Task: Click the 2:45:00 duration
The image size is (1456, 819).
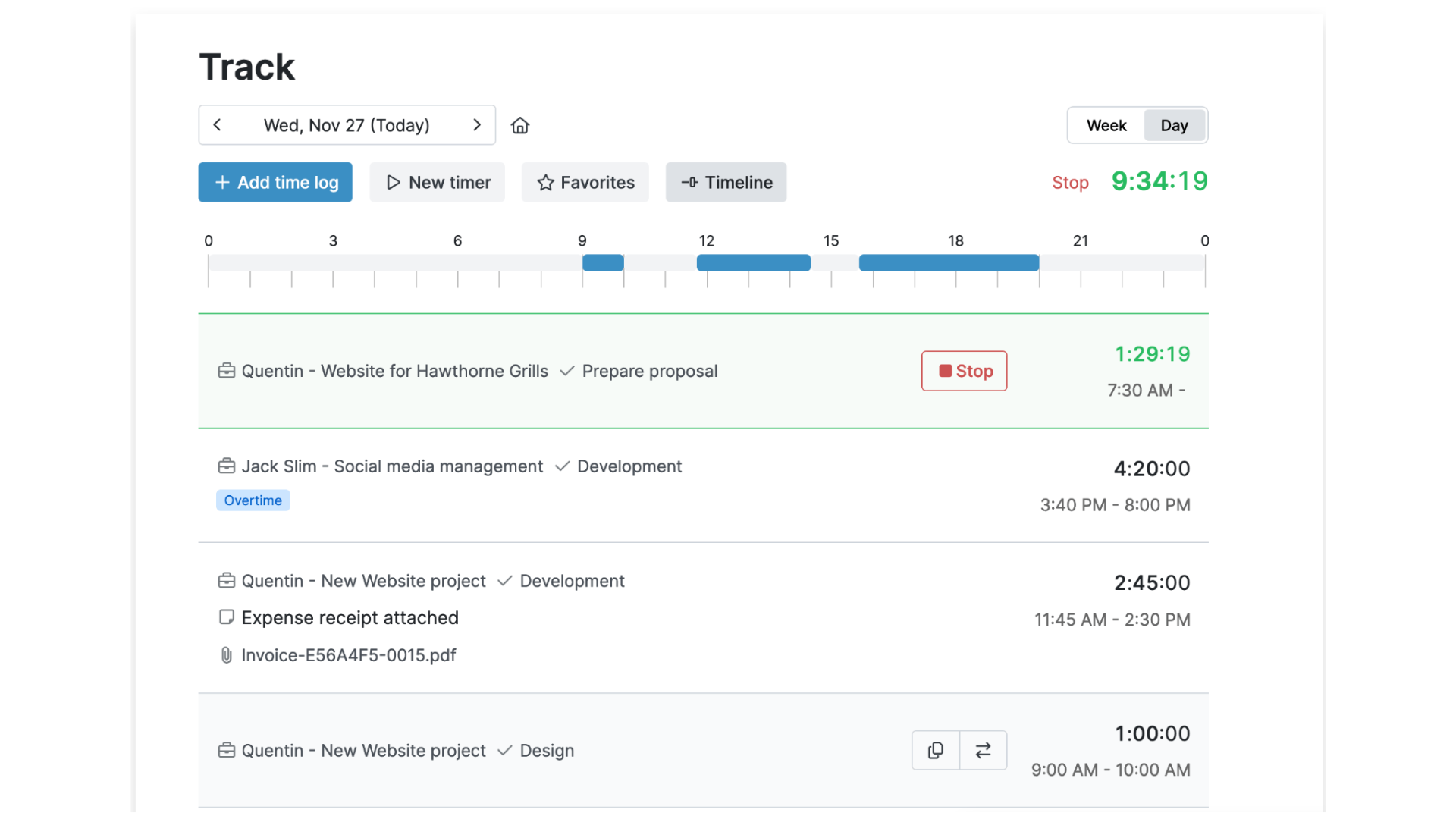Action: pyautogui.click(x=1152, y=583)
